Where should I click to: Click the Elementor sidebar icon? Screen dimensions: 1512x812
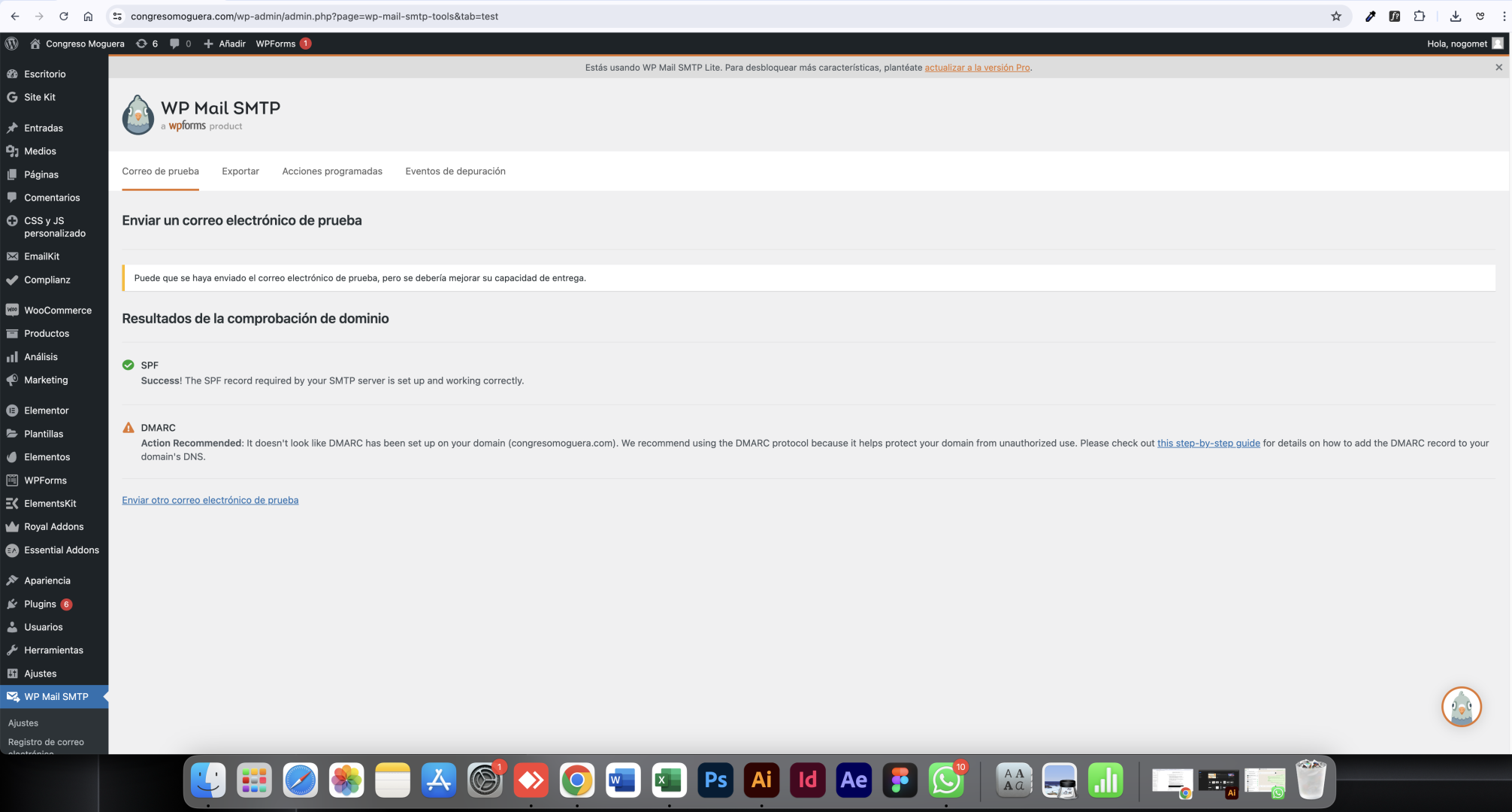tap(12, 411)
